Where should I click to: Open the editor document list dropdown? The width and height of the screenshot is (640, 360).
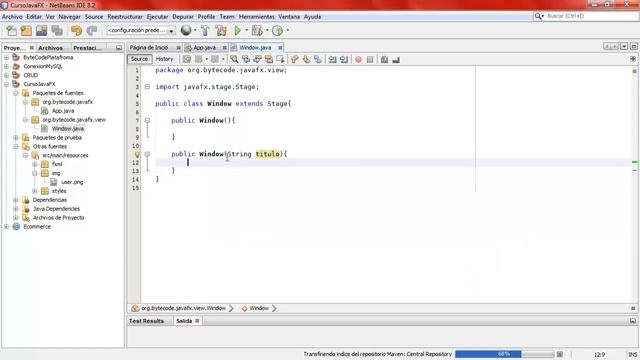click(x=624, y=47)
